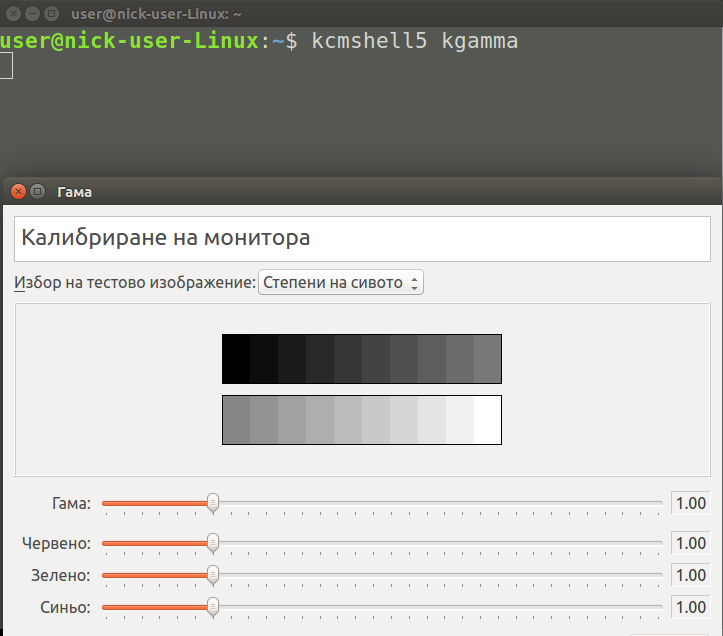This screenshot has width=723, height=636.
Task: Close the Гама window
Action: tap(18, 191)
